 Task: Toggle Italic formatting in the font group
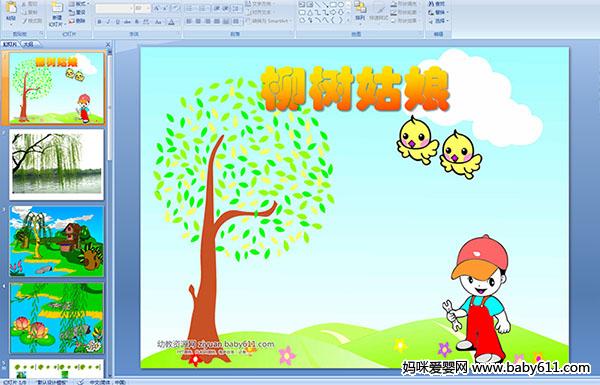click(x=108, y=22)
